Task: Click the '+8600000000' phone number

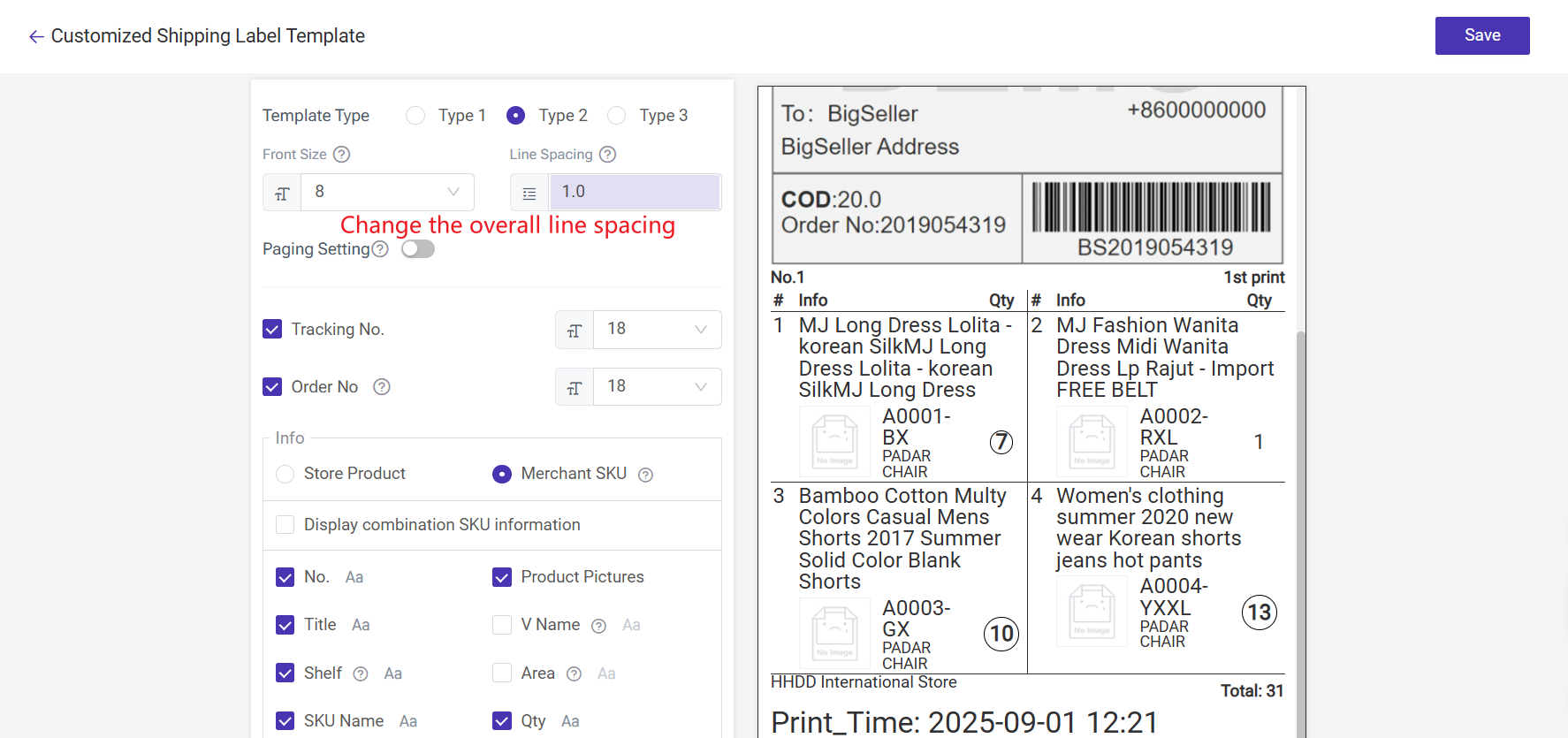Action: pyautogui.click(x=1197, y=110)
